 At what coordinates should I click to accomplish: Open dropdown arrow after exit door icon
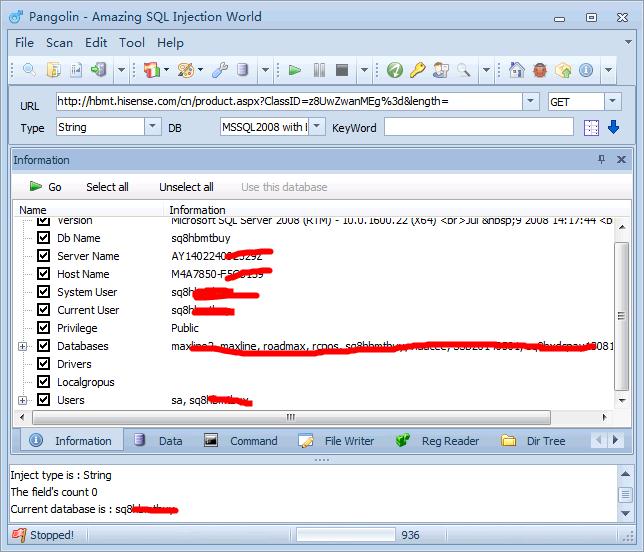[121, 70]
